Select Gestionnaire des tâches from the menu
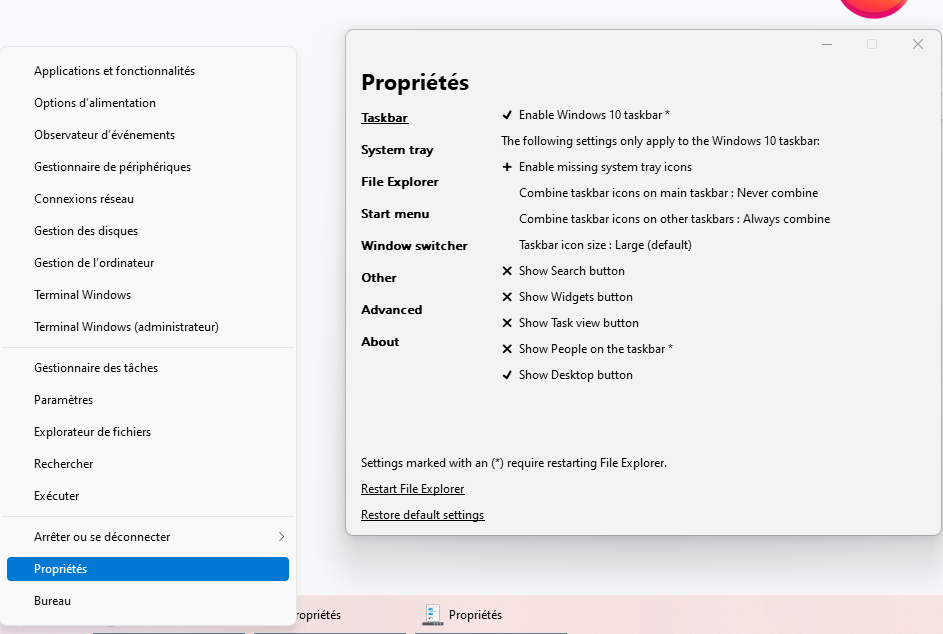Screen dimensions: 943x634 96,368
